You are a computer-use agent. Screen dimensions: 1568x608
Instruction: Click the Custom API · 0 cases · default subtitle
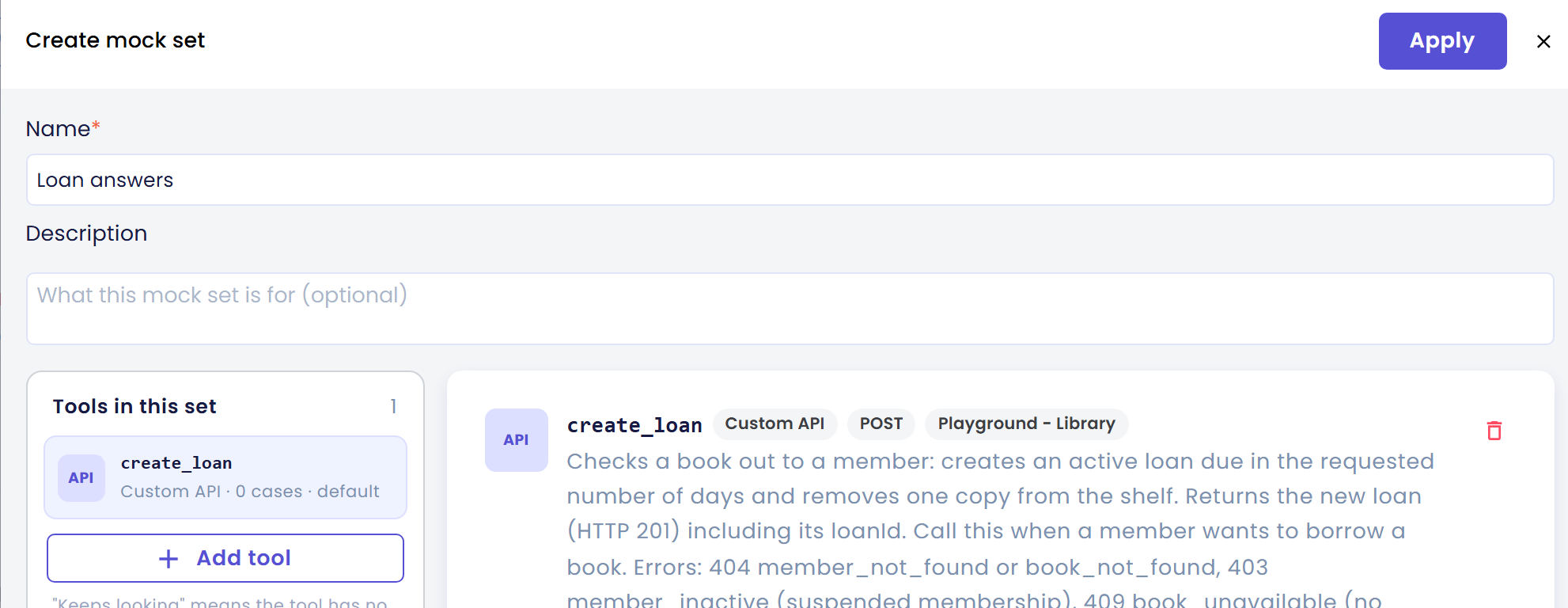[250, 492]
